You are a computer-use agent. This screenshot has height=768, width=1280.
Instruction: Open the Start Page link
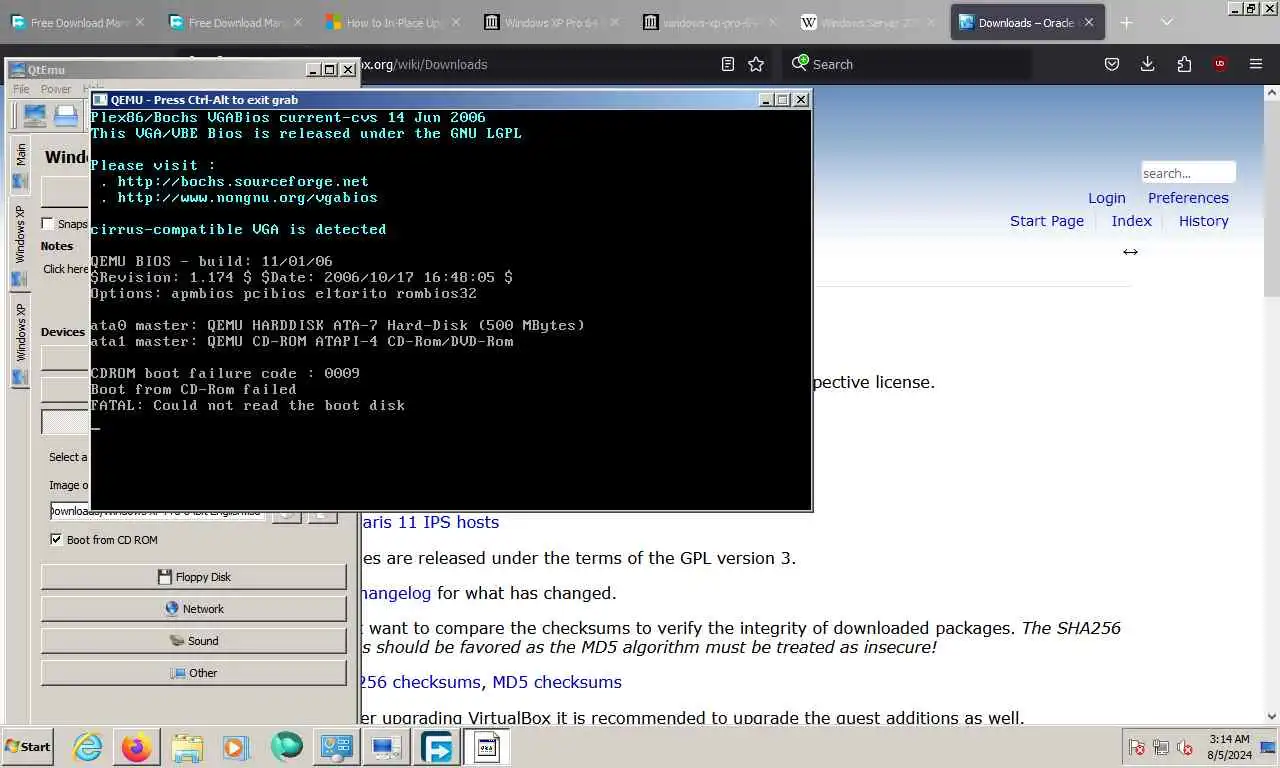1047,221
